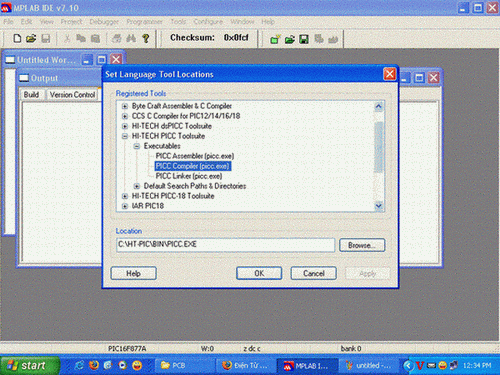Click the Location path input field
Viewport: 500px width, 375px height.
click(225, 245)
